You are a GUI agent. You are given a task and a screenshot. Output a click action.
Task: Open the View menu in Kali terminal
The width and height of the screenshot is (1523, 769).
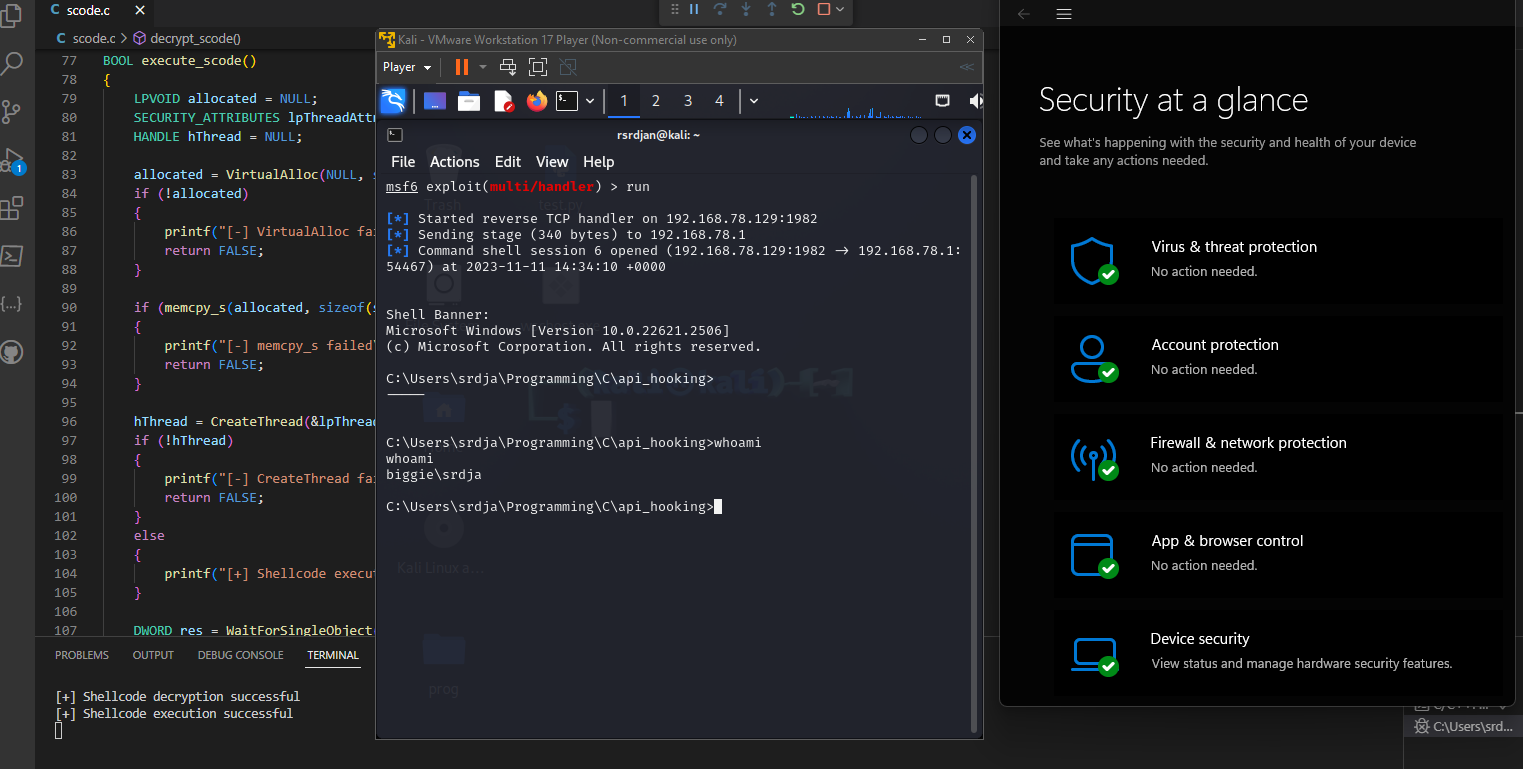coord(552,162)
